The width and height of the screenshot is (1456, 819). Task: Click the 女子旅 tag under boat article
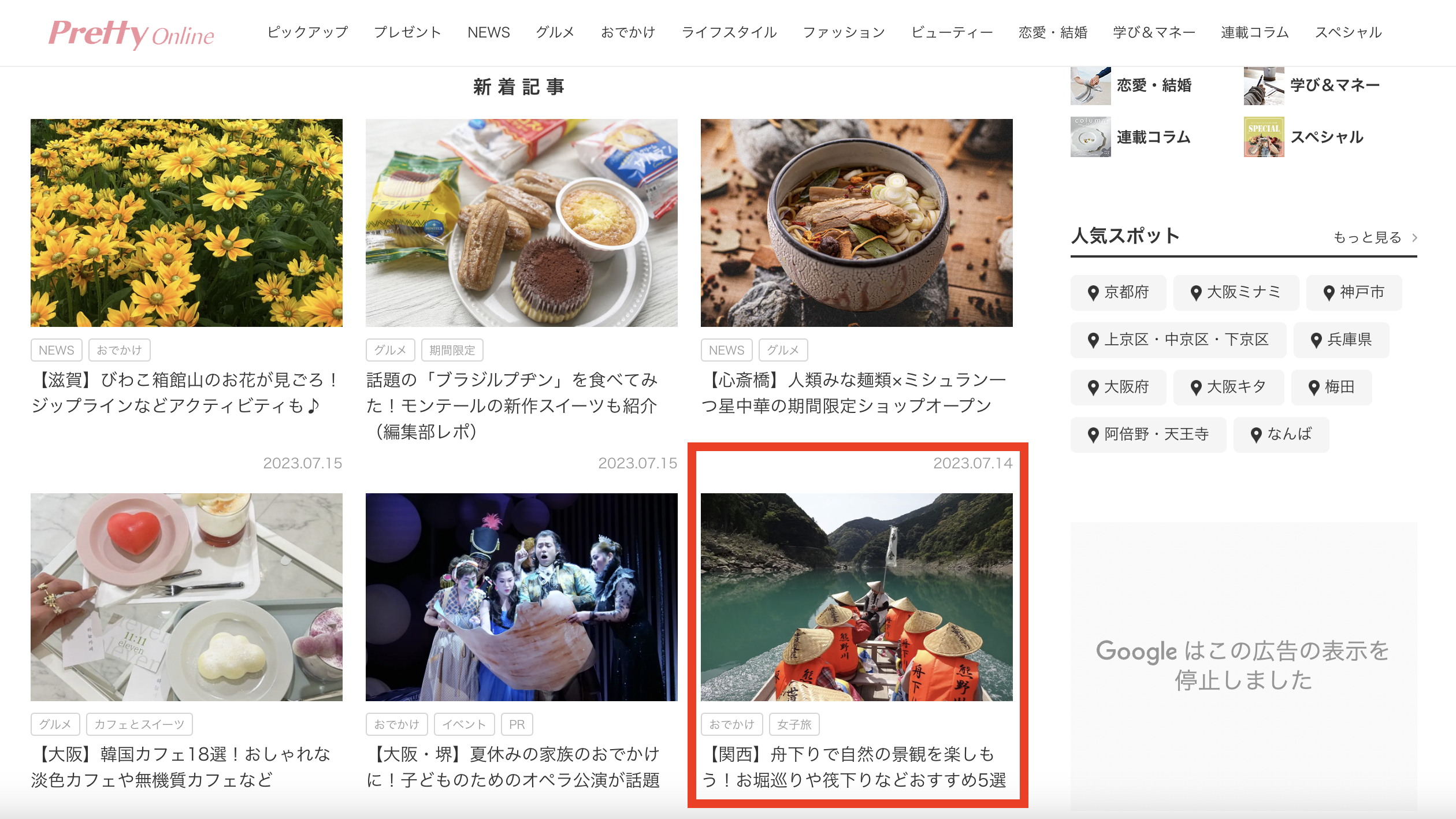(x=794, y=724)
